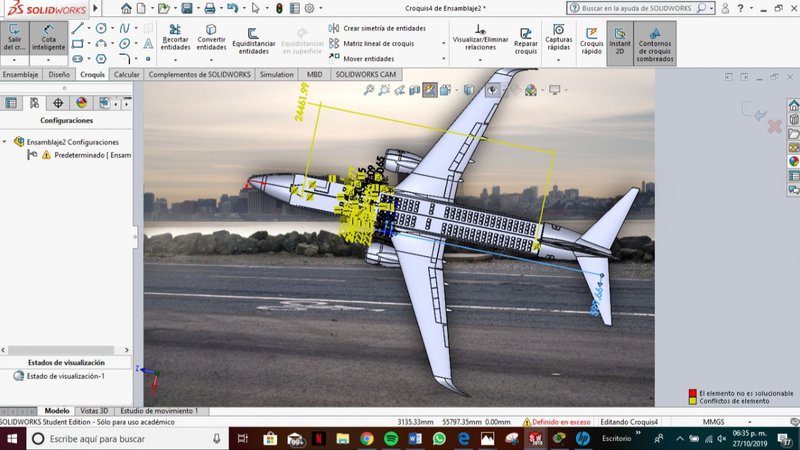The height and width of the screenshot is (450, 800).
Task: Select Equidistanciar entidades tool
Action: [x=253, y=40]
